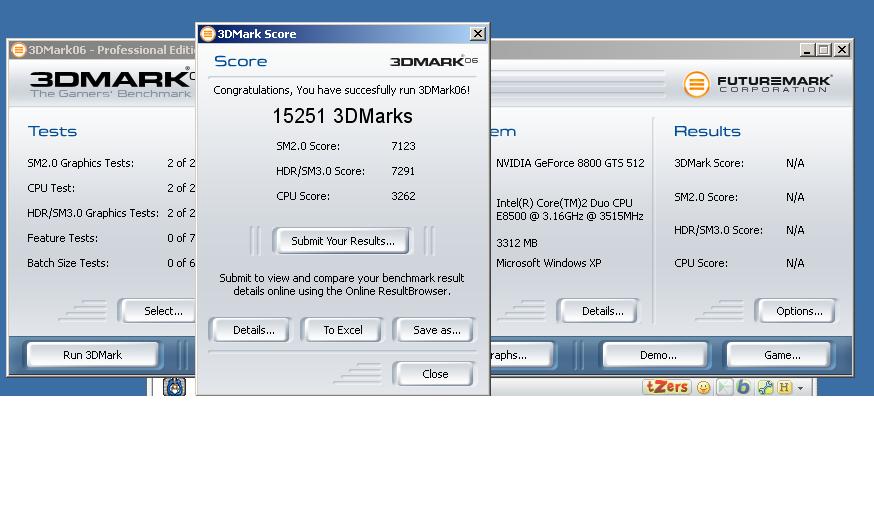Click '3DMark Score:' label under Results
The width and height of the screenshot is (874, 512).
pyautogui.click(x=709, y=163)
